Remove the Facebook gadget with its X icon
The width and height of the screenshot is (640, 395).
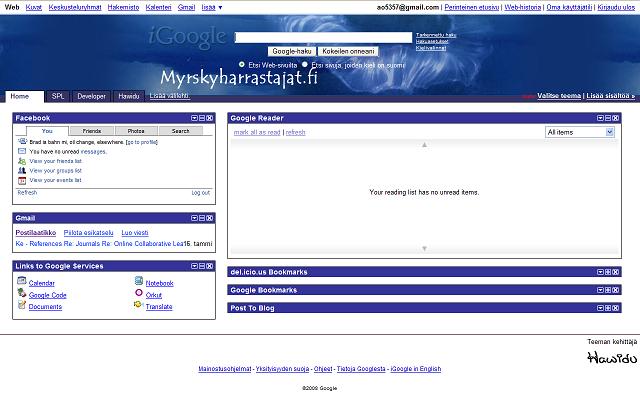coord(209,118)
